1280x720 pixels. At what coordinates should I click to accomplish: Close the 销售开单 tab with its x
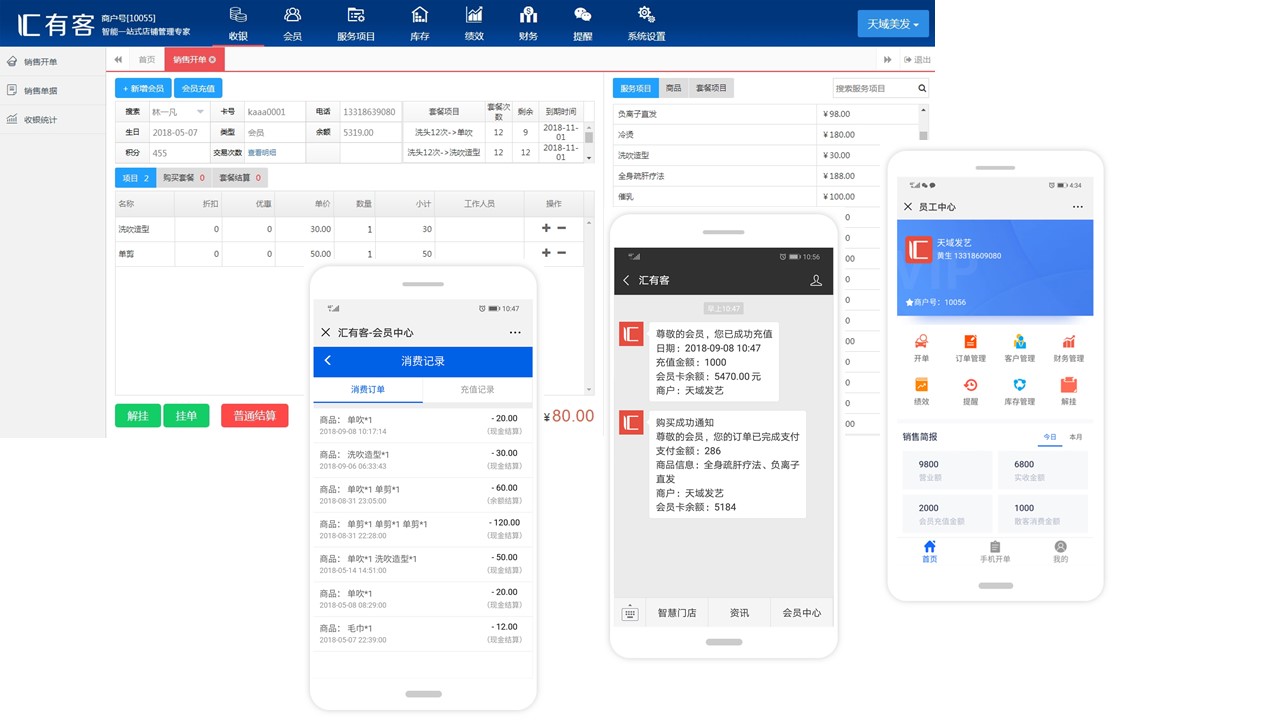click(x=212, y=60)
